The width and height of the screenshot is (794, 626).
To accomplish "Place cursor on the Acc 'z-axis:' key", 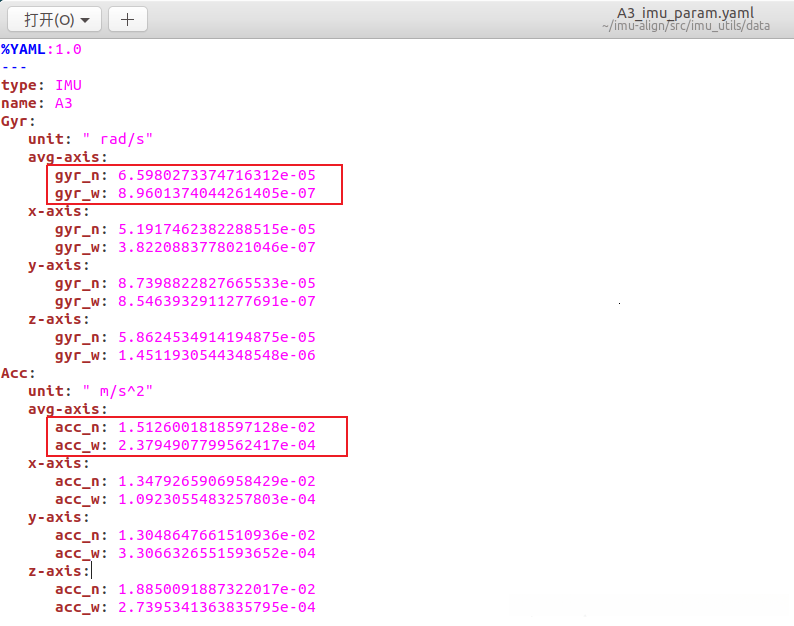I will (x=59, y=571).
